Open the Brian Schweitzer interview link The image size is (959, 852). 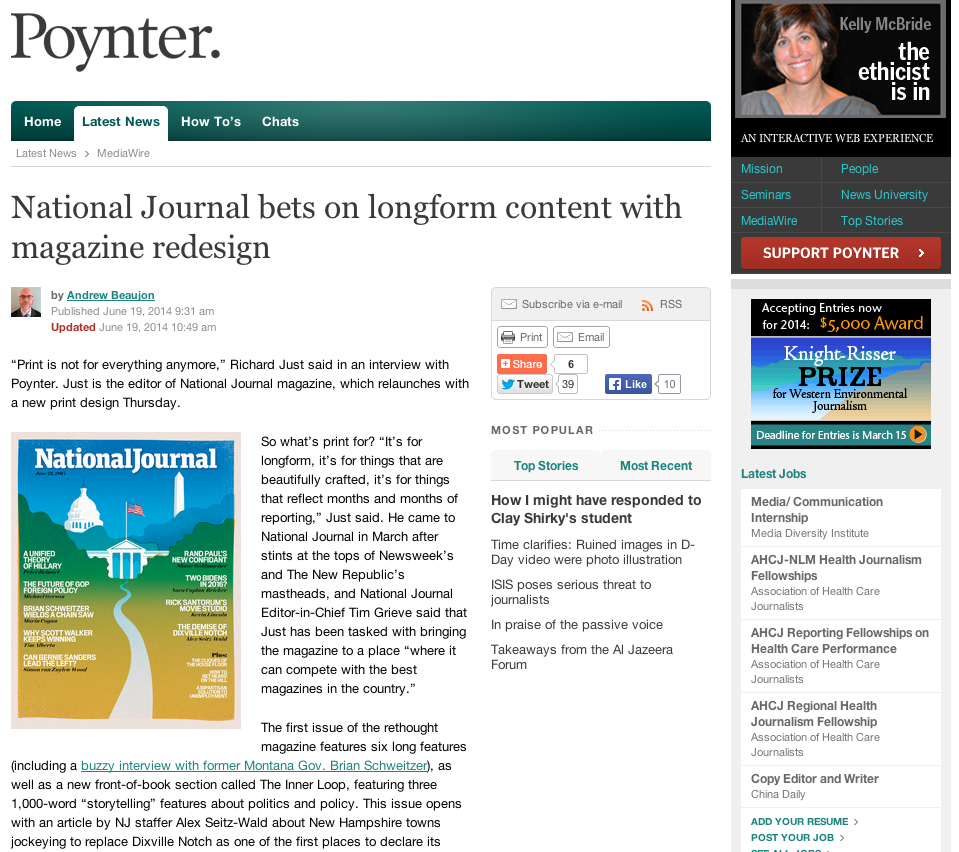[254, 766]
